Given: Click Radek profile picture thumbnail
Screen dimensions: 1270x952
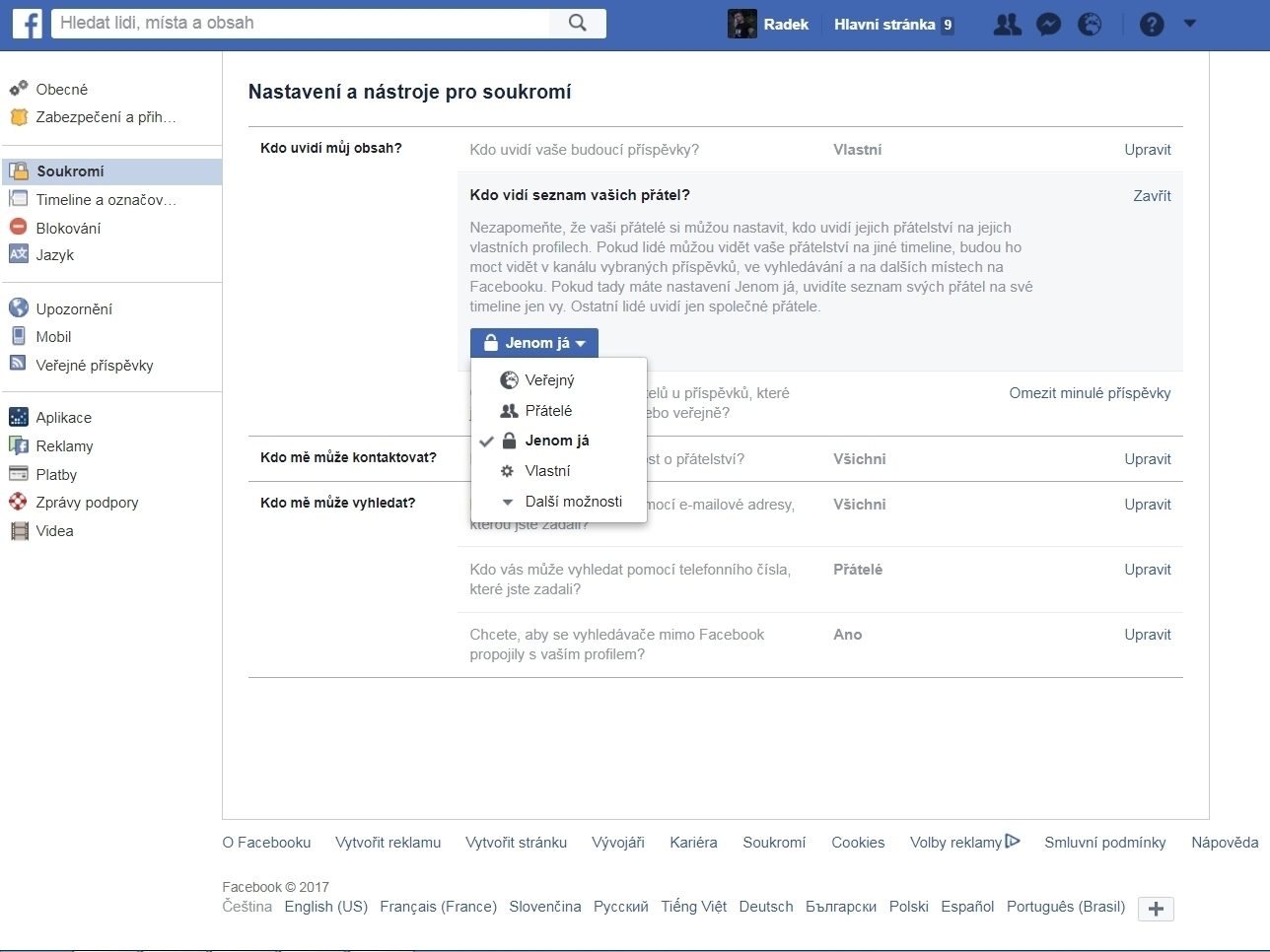Looking at the screenshot, I should point(741,25).
